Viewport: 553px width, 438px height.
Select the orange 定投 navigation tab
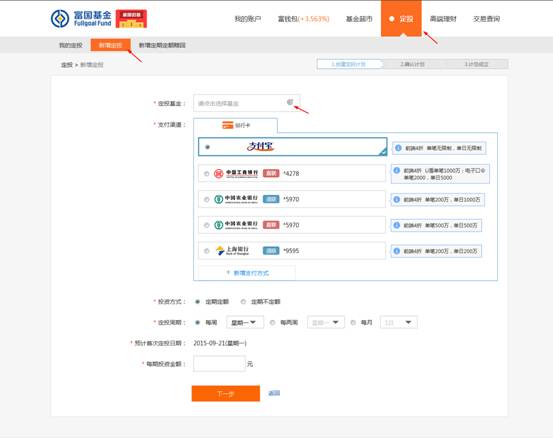tap(401, 18)
